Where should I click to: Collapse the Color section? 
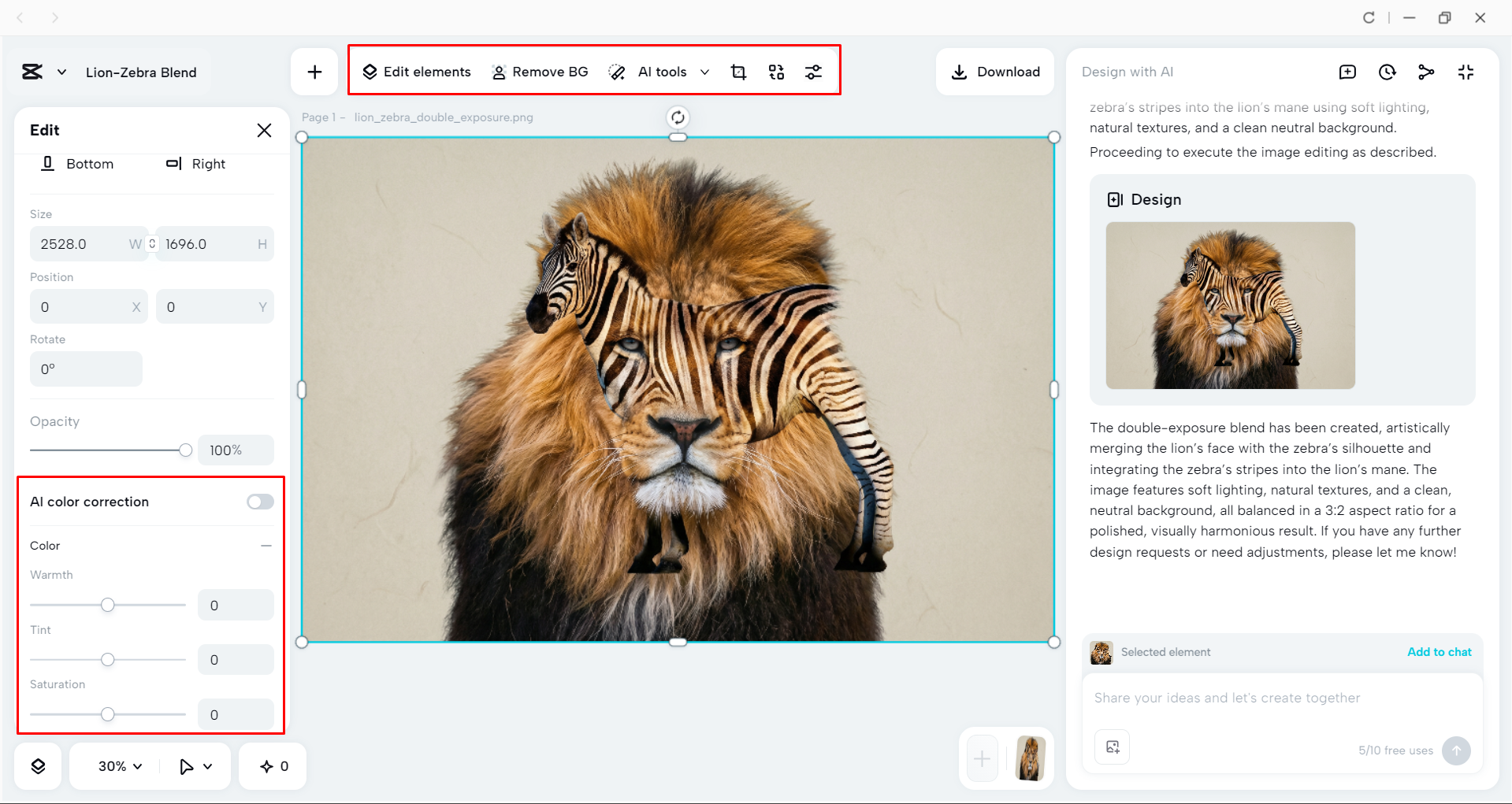[266, 546]
